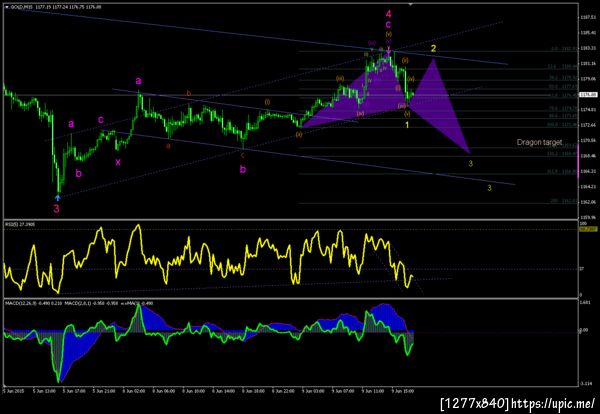Click the GOLD symbol title with OHLC prices
600x414 pixels.
(x=54, y=7)
